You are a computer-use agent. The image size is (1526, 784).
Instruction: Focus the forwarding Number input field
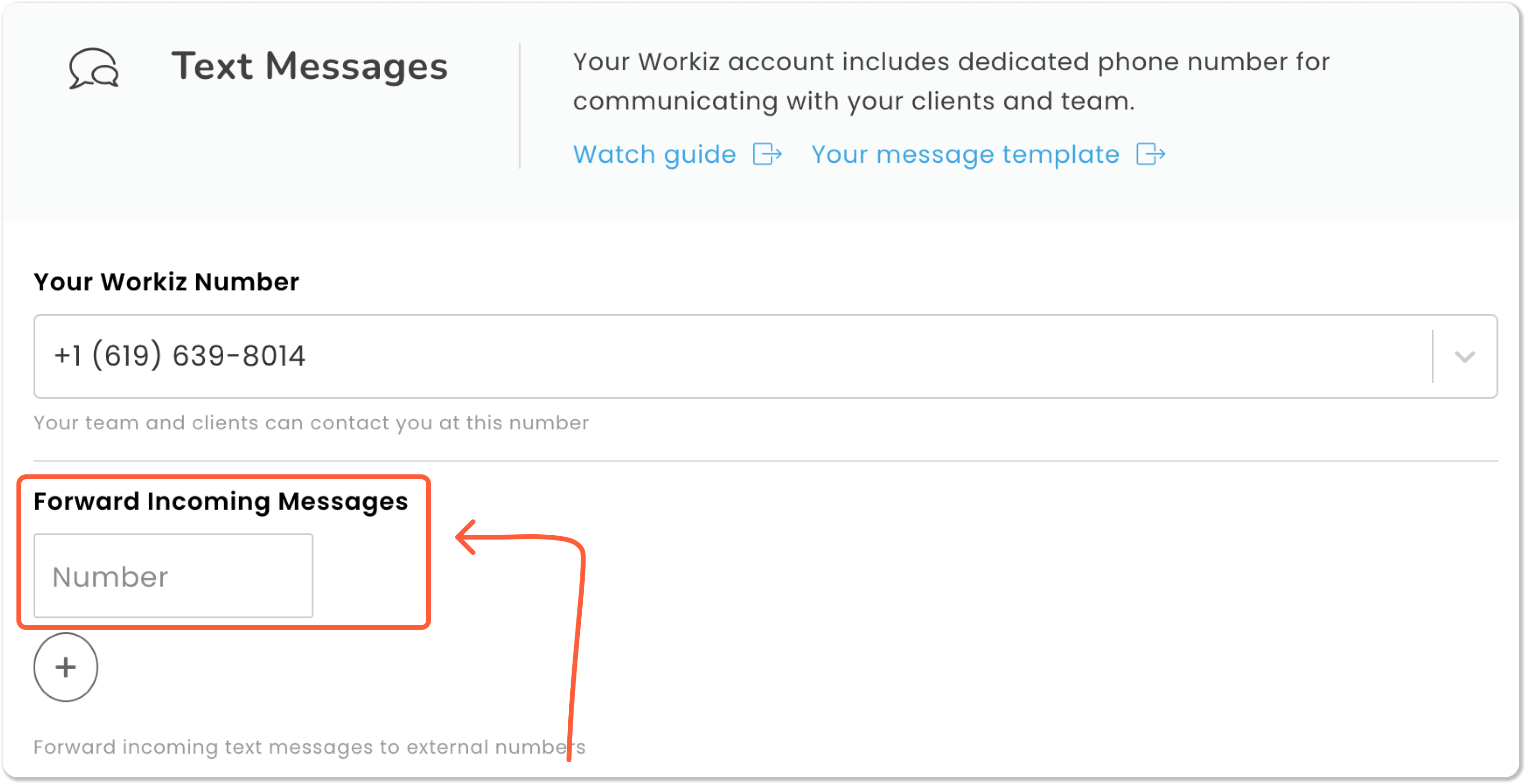(173, 576)
